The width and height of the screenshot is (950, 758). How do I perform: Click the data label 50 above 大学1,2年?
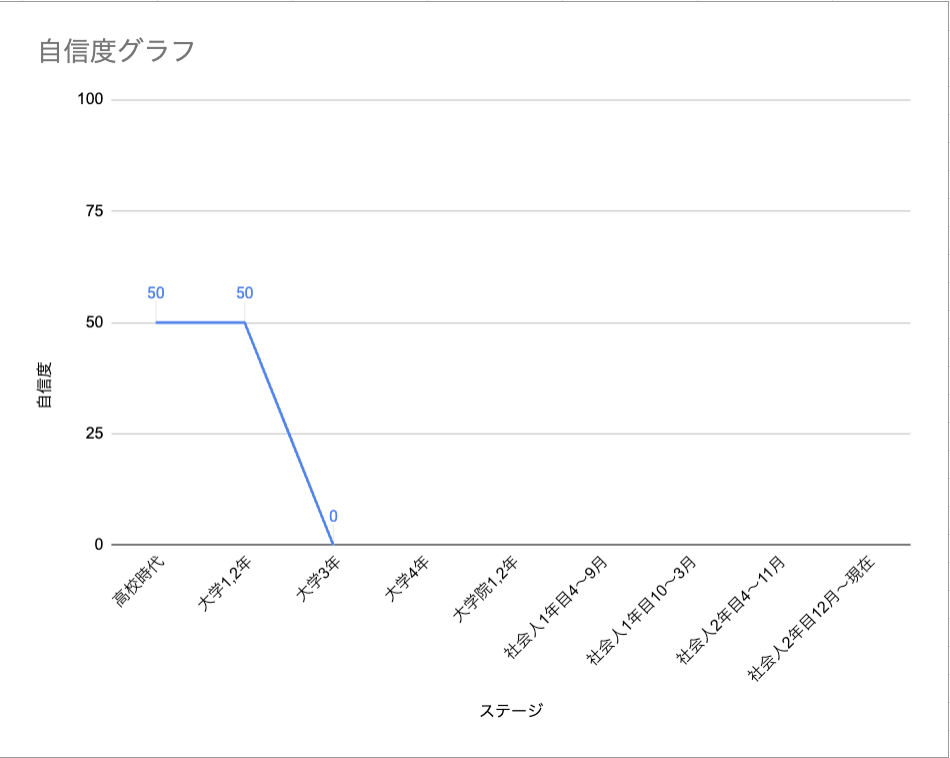(x=245, y=293)
